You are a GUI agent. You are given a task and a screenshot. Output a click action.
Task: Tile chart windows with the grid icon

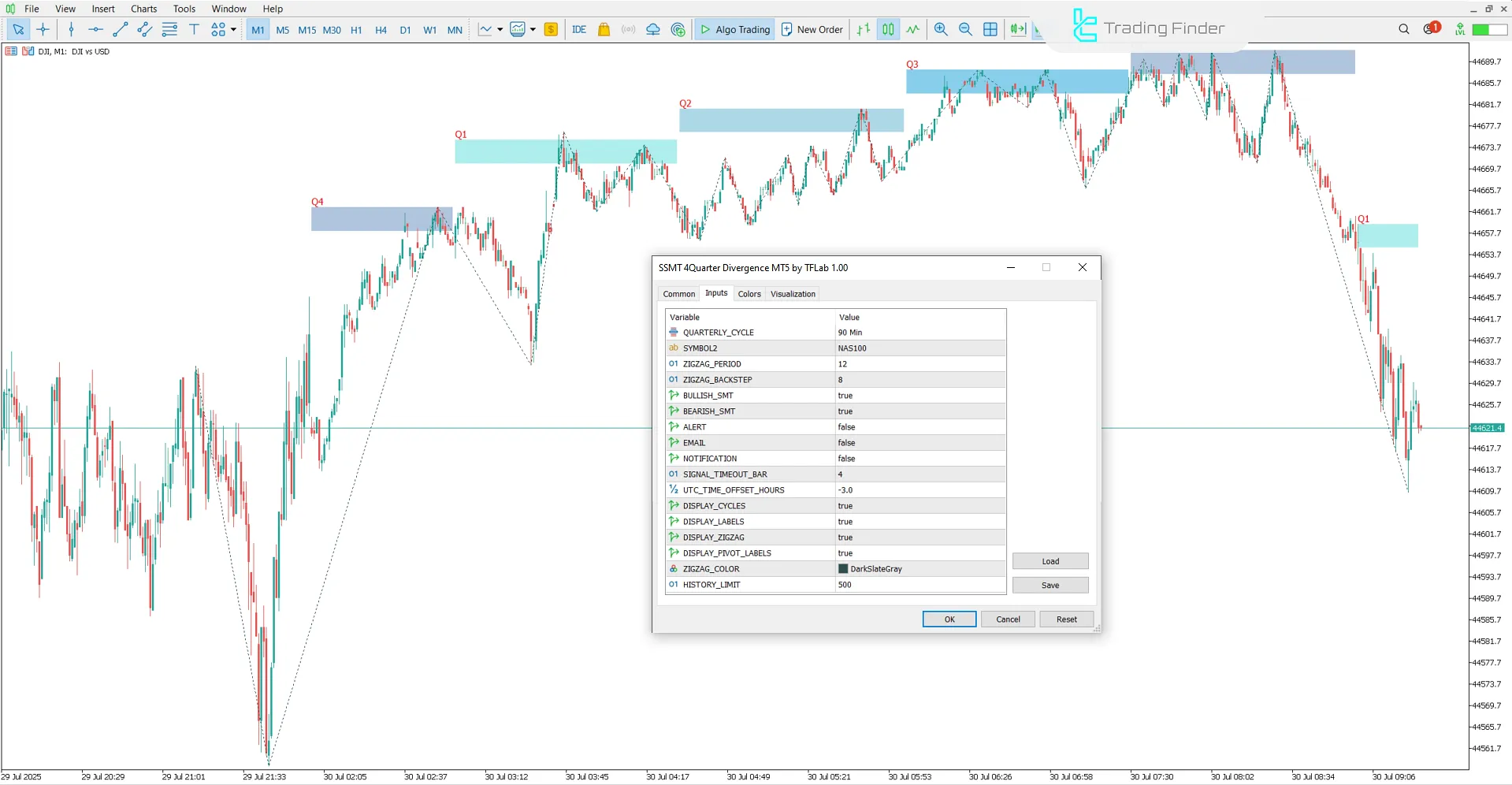tap(990, 29)
